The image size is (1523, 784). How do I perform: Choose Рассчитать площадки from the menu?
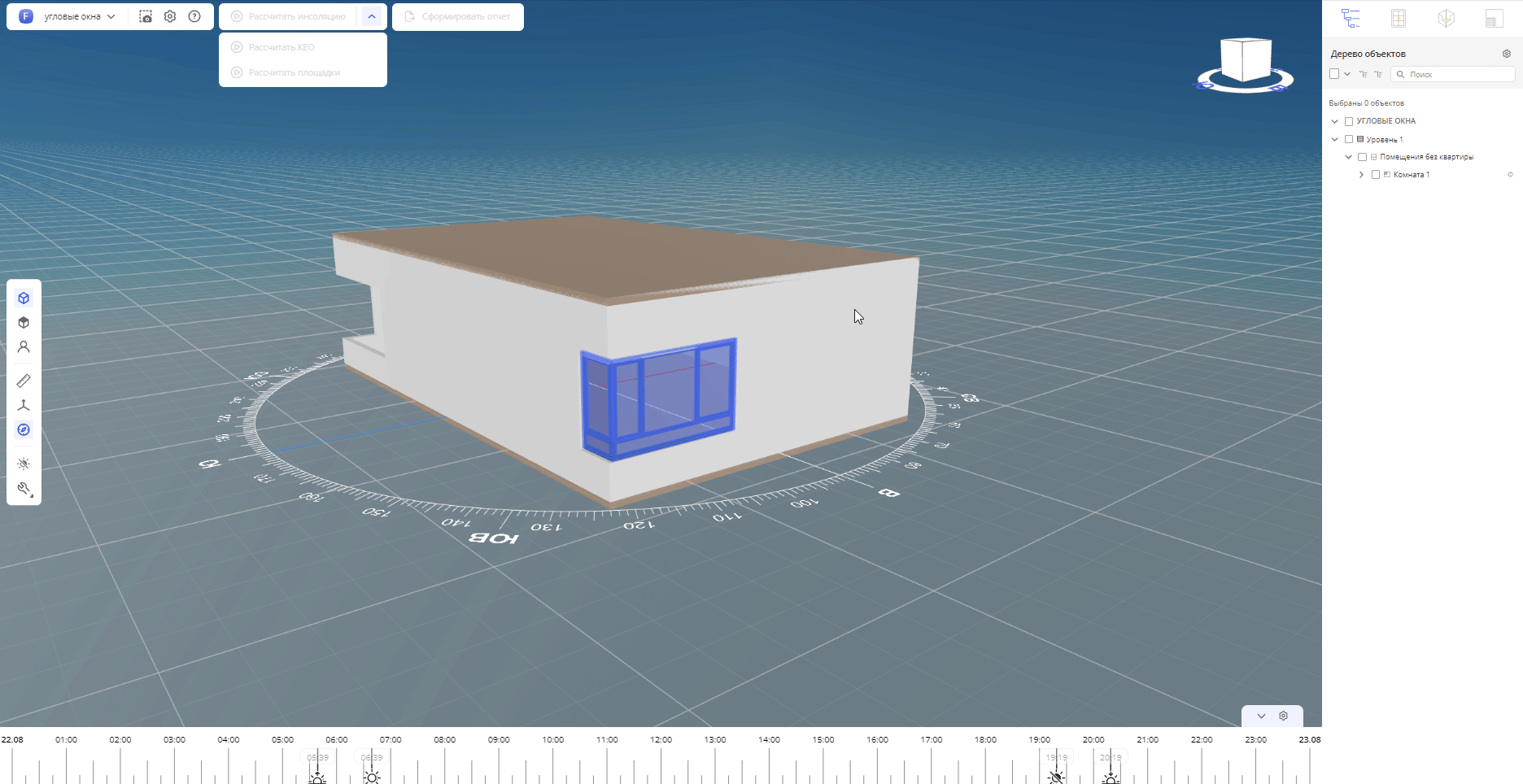click(x=303, y=72)
